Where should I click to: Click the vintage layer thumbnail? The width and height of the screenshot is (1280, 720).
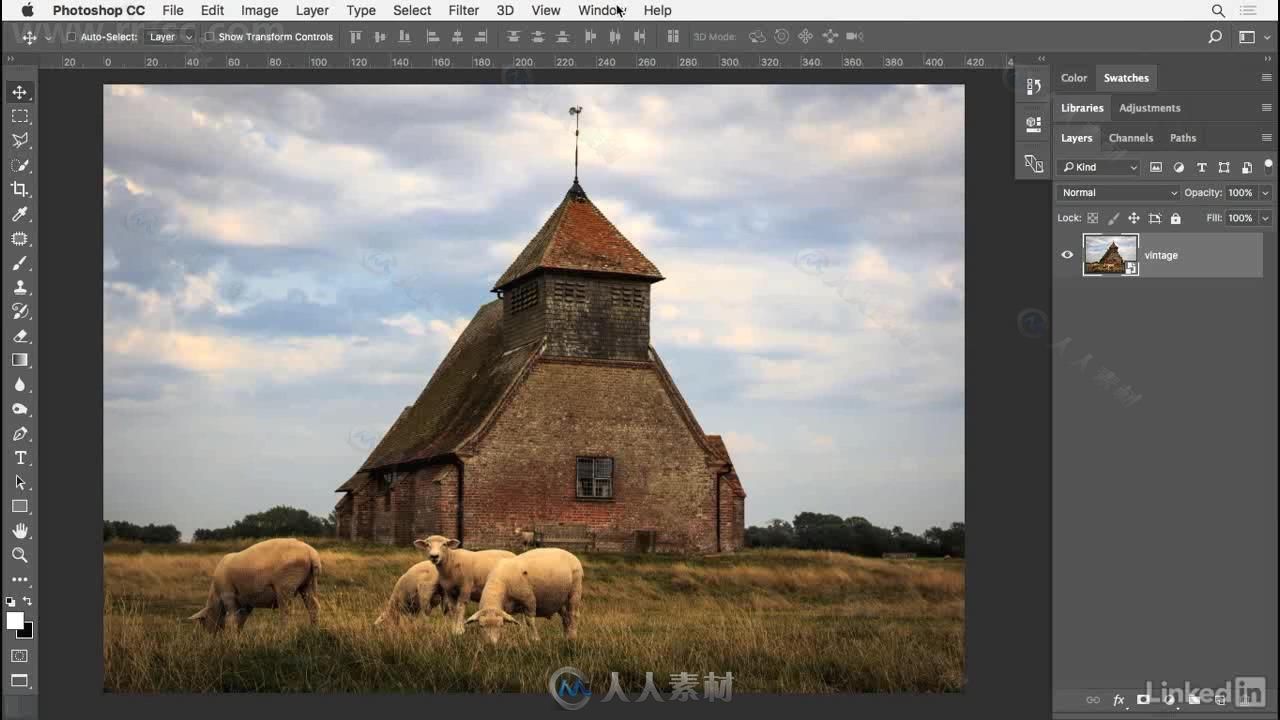point(1111,255)
